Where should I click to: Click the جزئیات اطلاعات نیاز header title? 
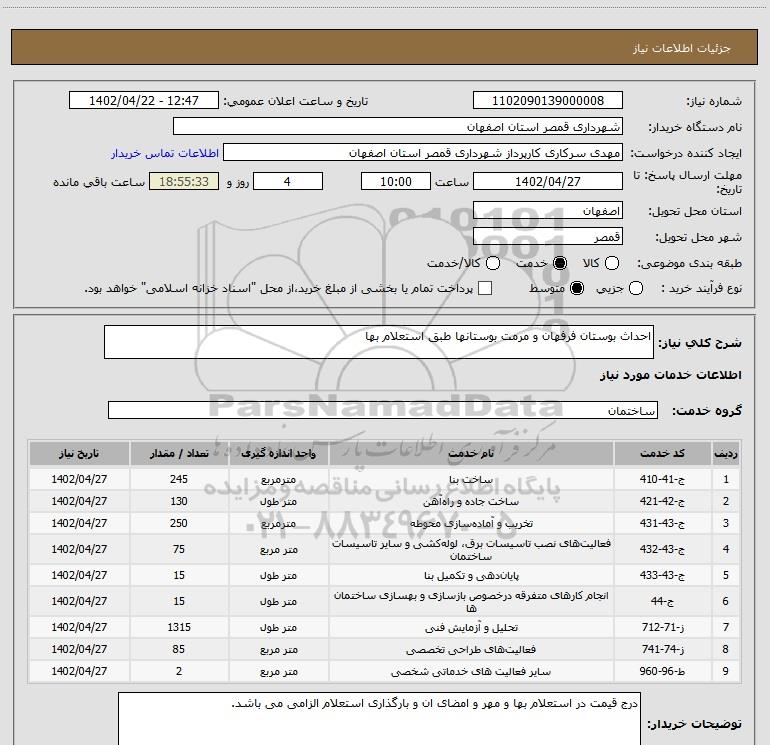click(682, 48)
